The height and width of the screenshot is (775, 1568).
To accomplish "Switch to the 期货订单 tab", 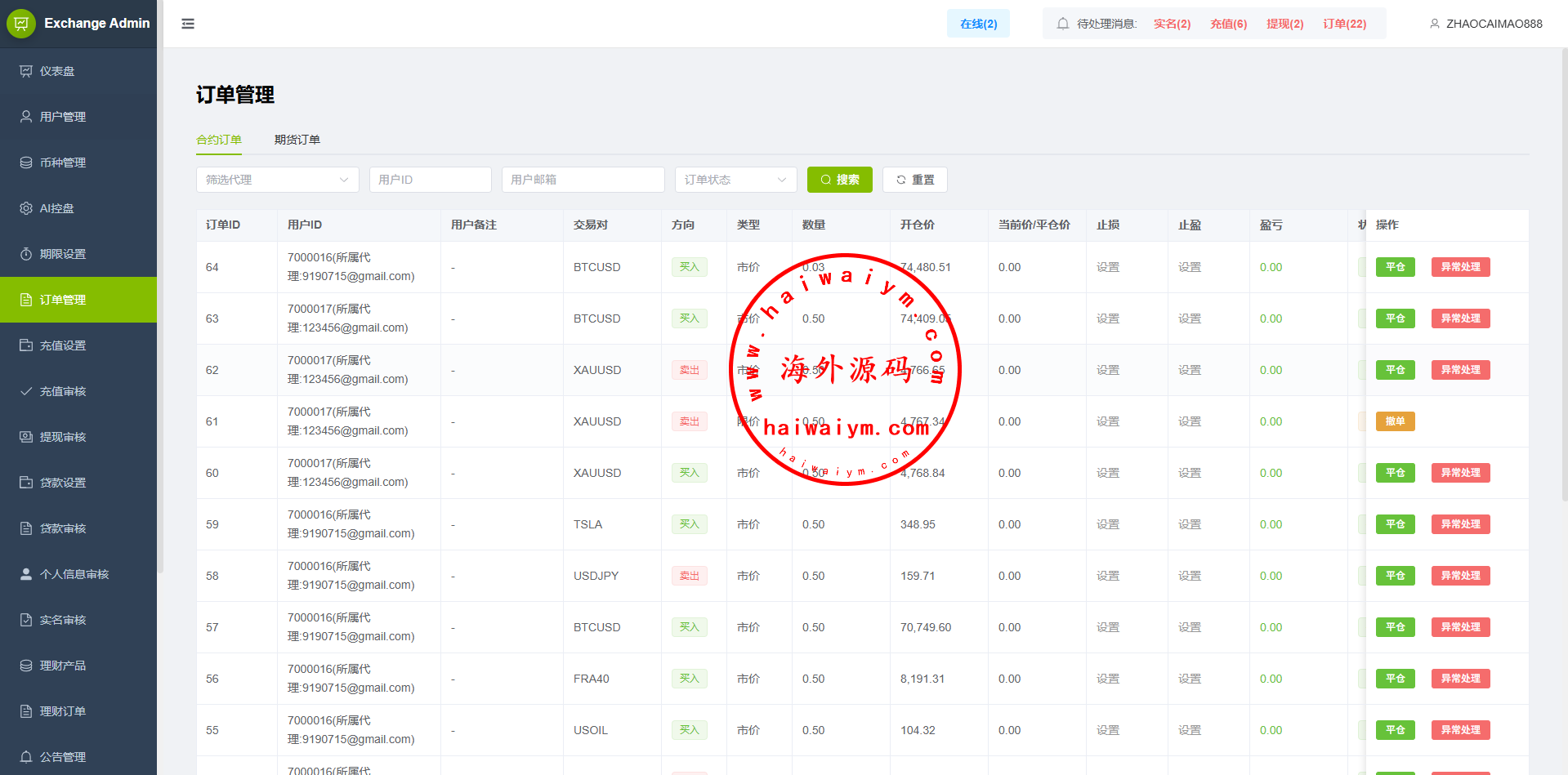I will (x=297, y=140).
